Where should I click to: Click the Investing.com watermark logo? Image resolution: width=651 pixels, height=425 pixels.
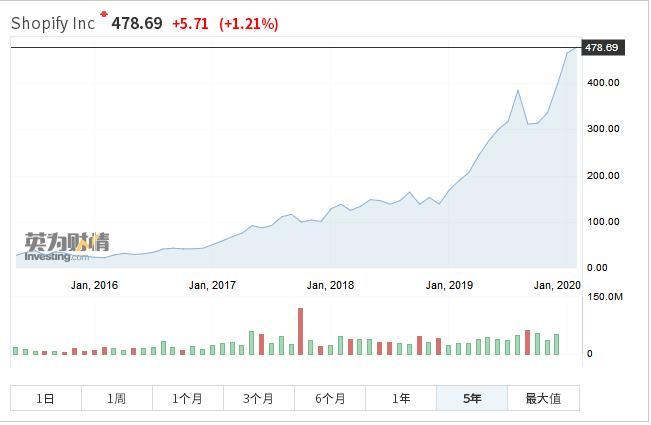[67, 247]
